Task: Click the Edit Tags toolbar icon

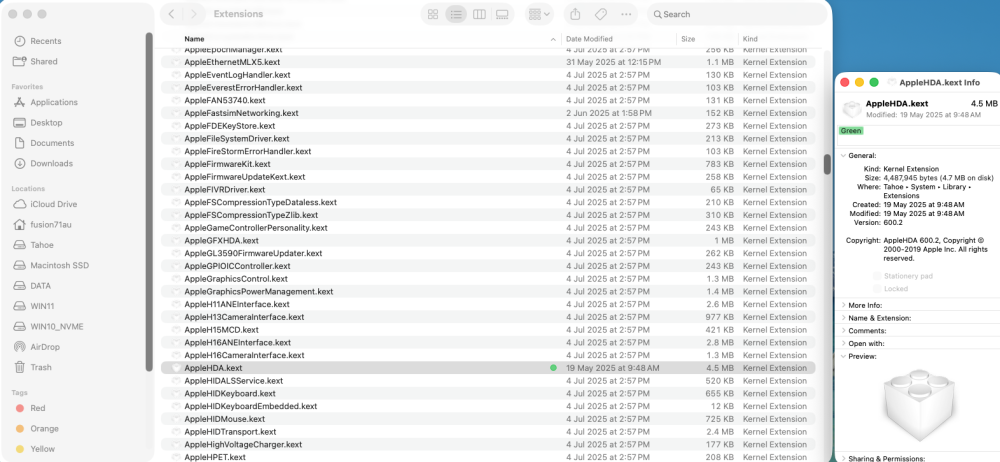Action: [x=600, y=14]
